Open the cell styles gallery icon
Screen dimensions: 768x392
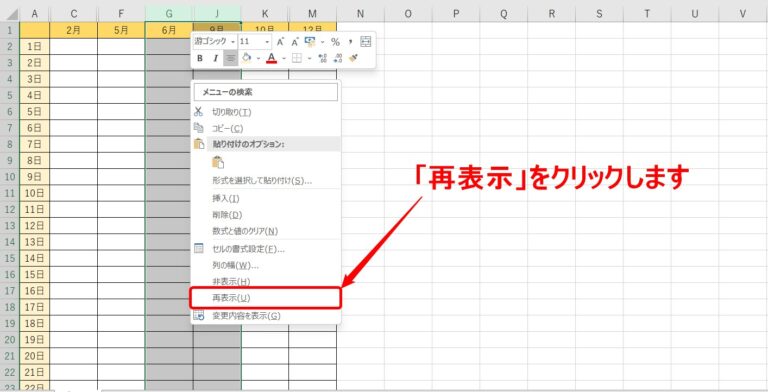tap(310, 42)
